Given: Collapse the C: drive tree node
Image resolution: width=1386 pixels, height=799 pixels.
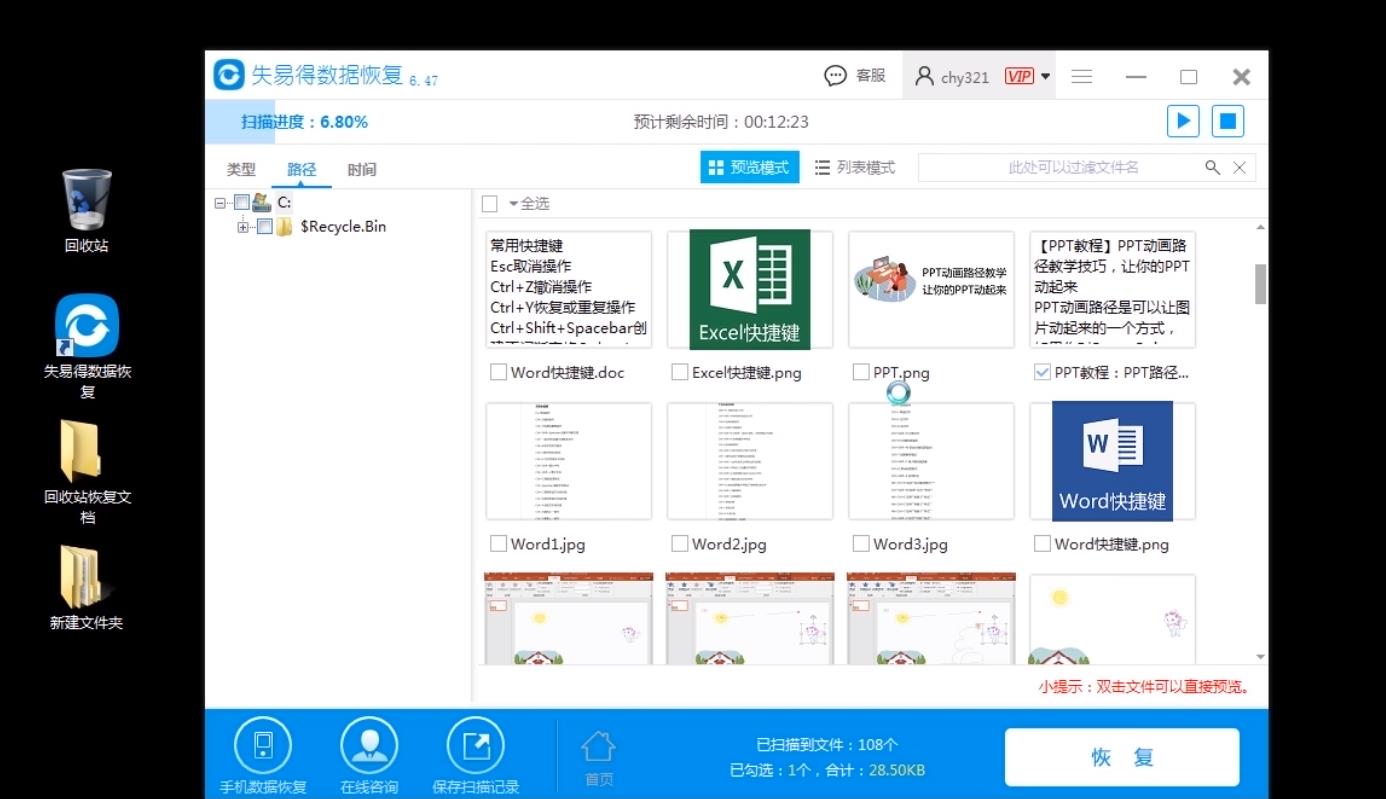Looking at the screenshot, I should 220,203.
